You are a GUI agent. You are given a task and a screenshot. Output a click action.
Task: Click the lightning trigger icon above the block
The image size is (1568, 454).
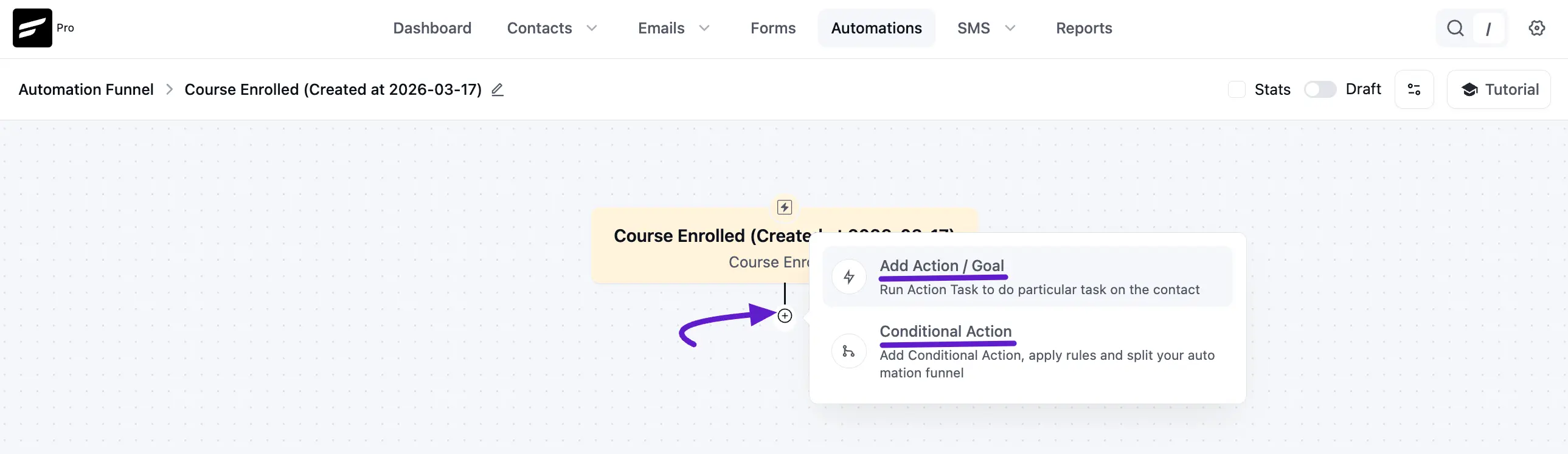785,207
